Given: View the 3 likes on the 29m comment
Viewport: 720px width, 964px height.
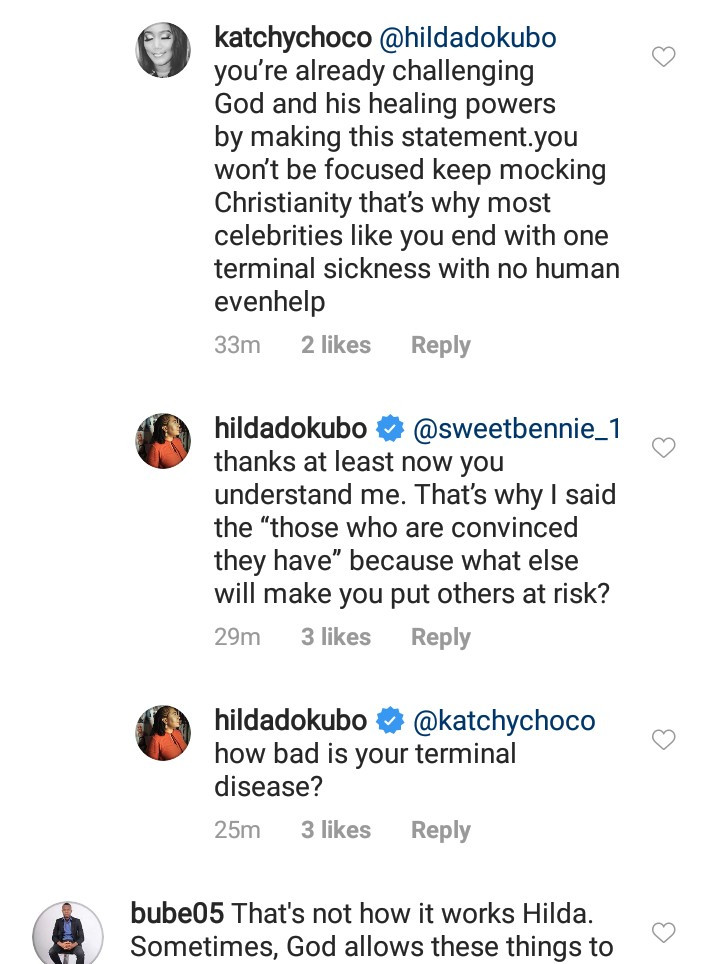Looking at the screenshot, I should (x=336, y=637).
